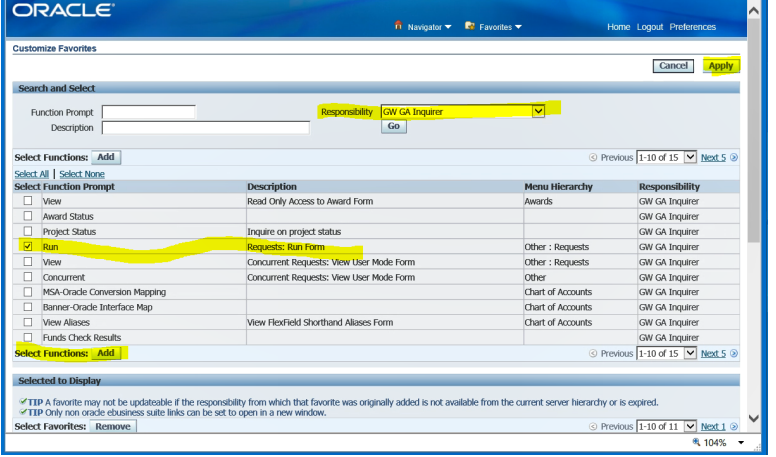Click the Next 1 link
776x457 pixels.
(x=713, y=426)
